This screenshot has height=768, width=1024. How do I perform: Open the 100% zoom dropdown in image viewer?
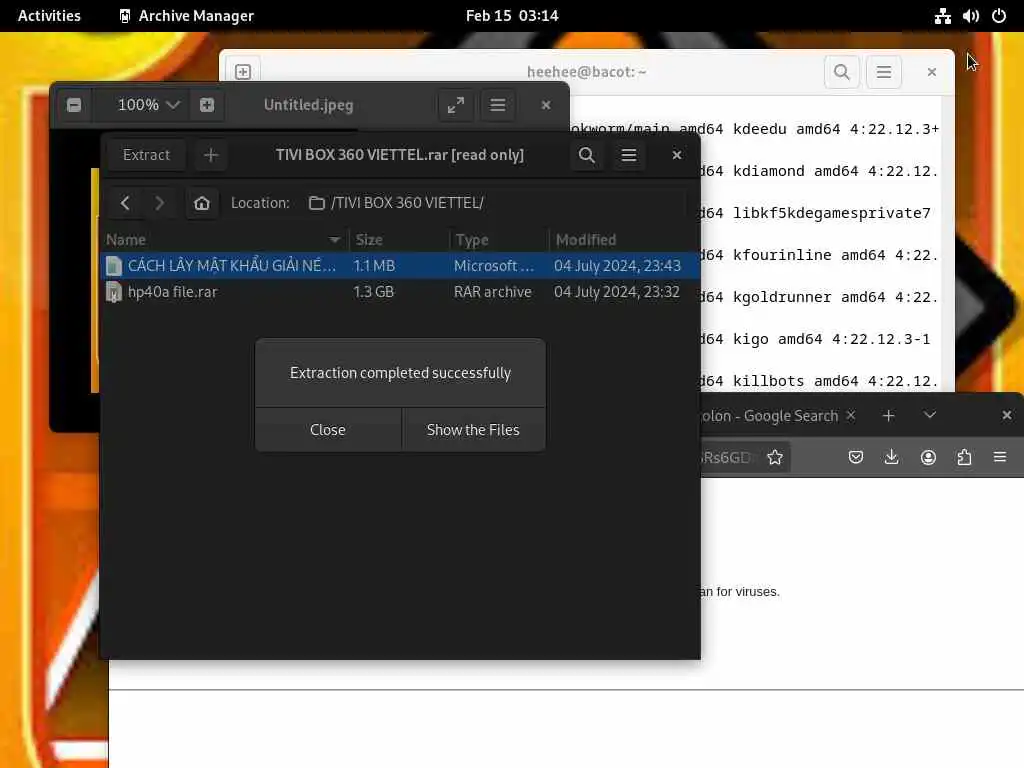[148, 105]
